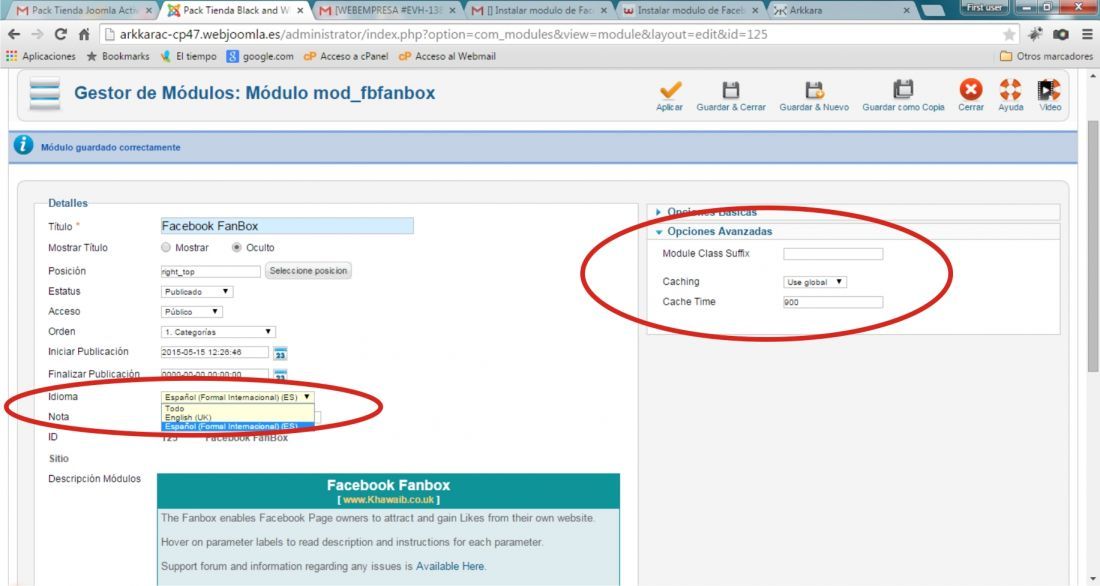Open Acceso al Webmail bookmark
This screenshot has height=586, width=1100.
pos(448,56)
